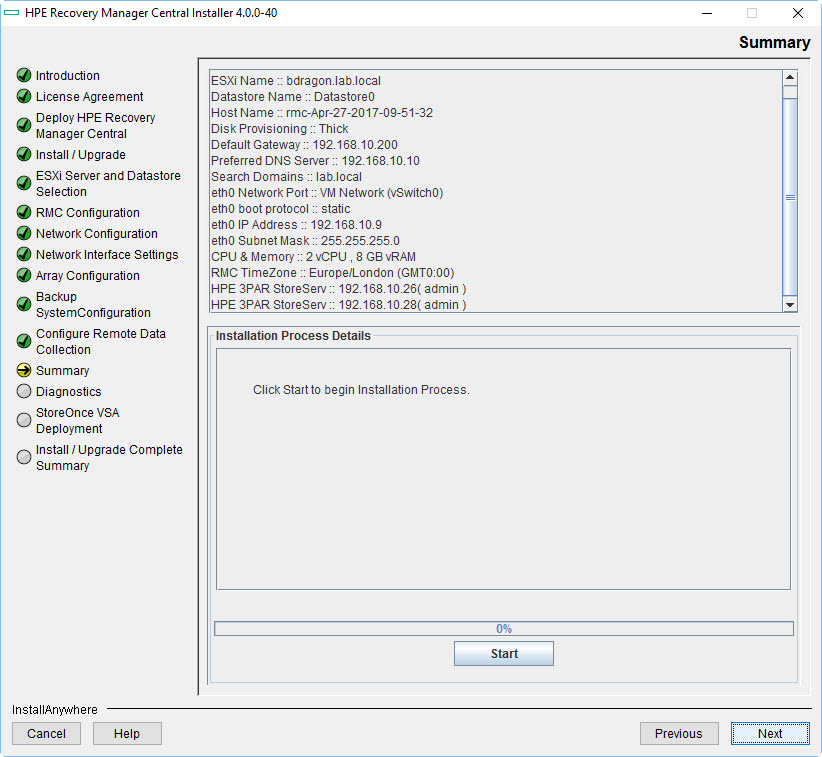Select the RMC Configuration step icon
Image resolution: width=822 pixels, height=757 pixels.
point(23,212)
